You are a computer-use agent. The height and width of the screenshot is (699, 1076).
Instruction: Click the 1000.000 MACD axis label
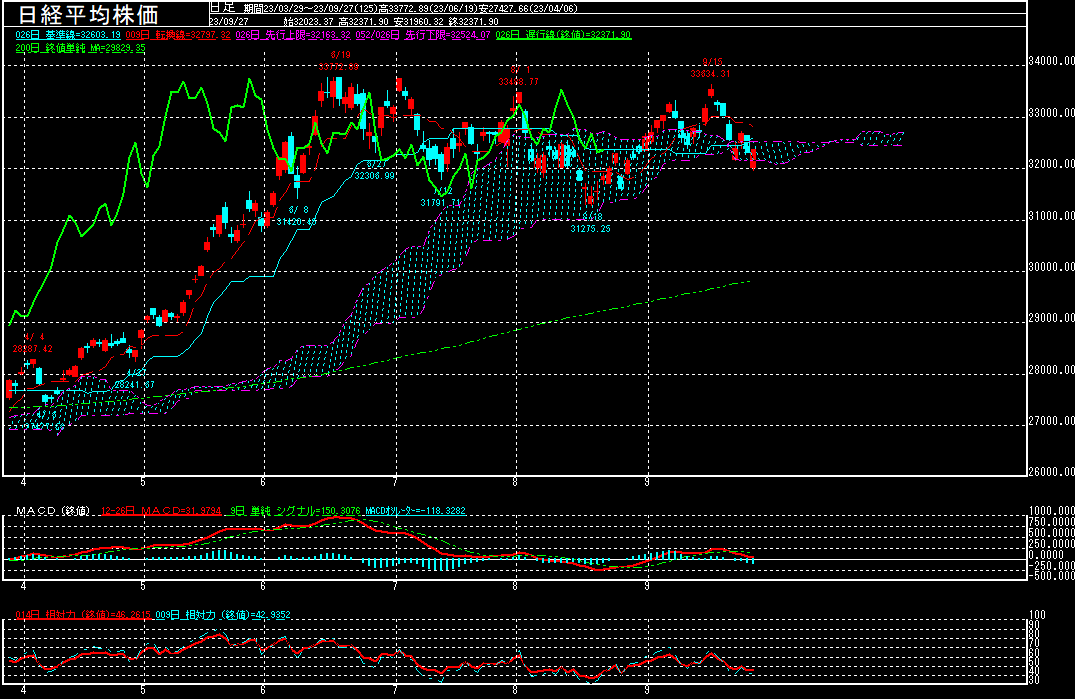pos(1051,510)
